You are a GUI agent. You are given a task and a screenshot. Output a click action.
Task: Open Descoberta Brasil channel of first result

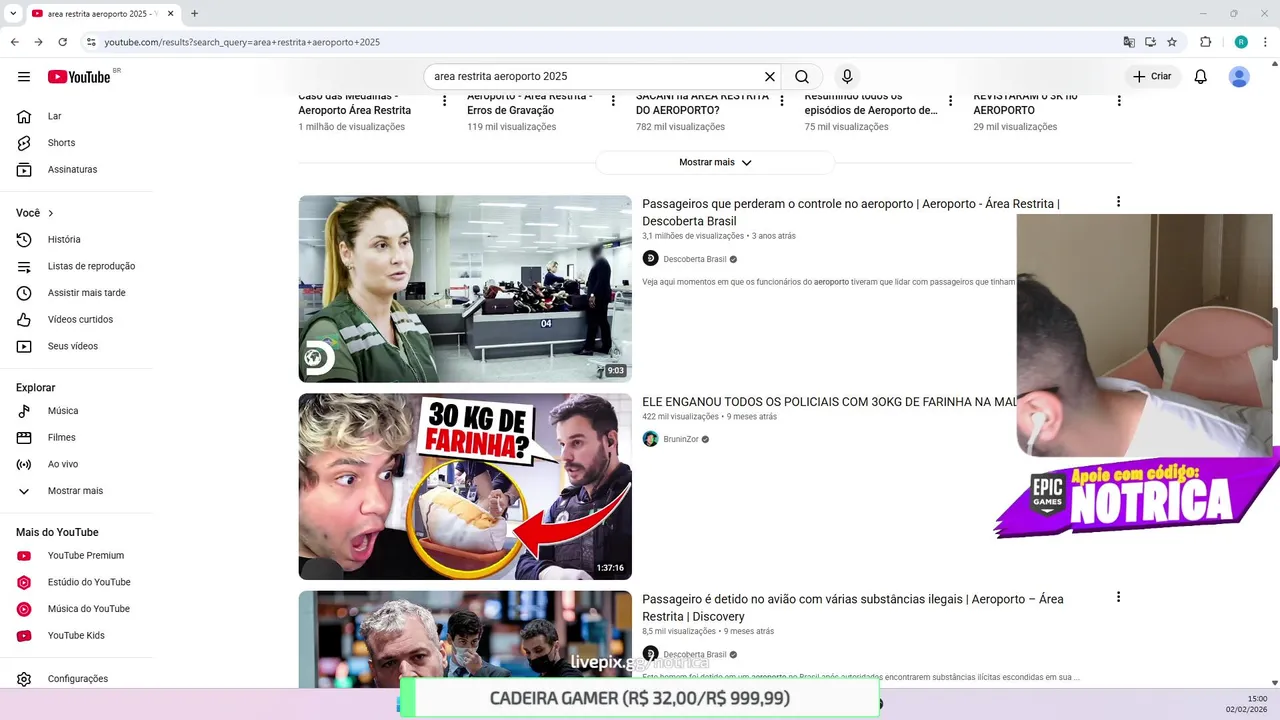coord(695,259)
